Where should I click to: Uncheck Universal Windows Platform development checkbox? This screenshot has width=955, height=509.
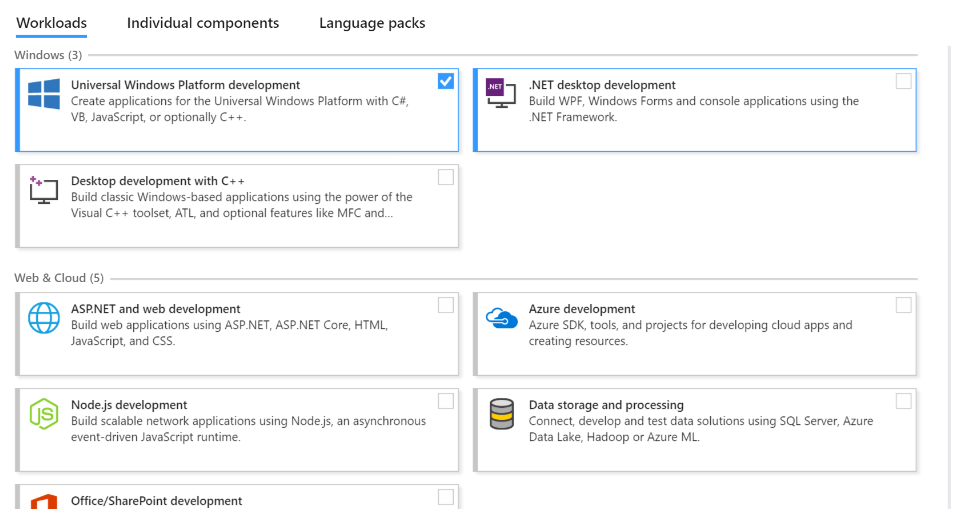point(446,81)
